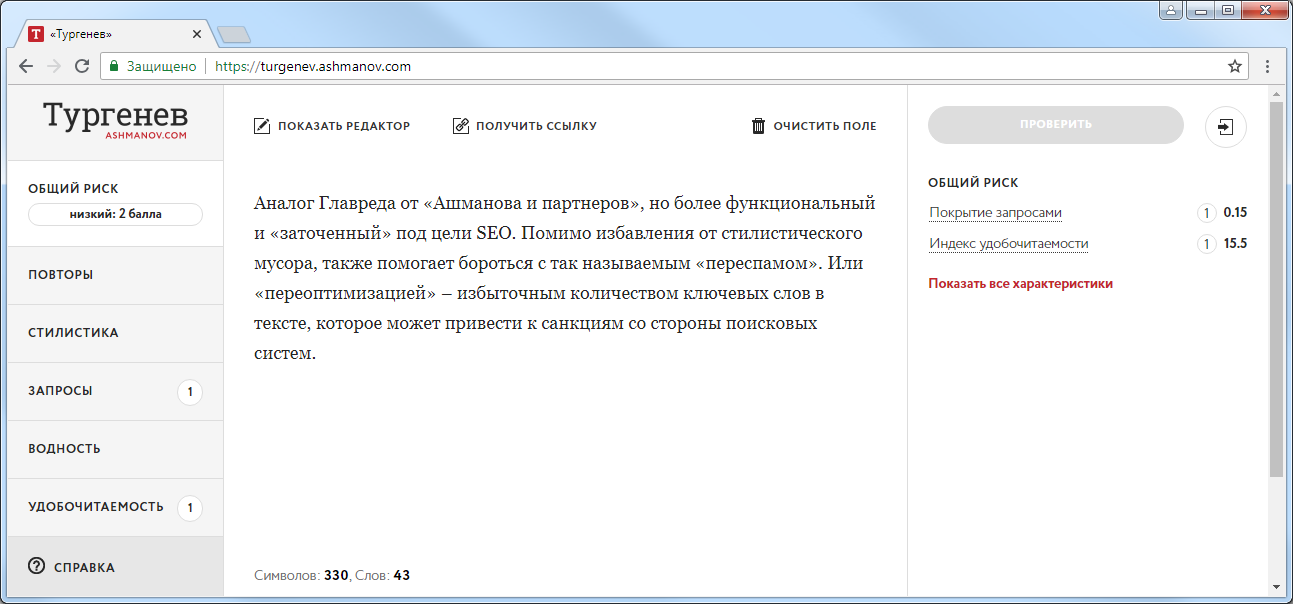The image size is (1293, 604).
Task: Close the «Тургенев» browser tab
Action: tap(197, 34)
